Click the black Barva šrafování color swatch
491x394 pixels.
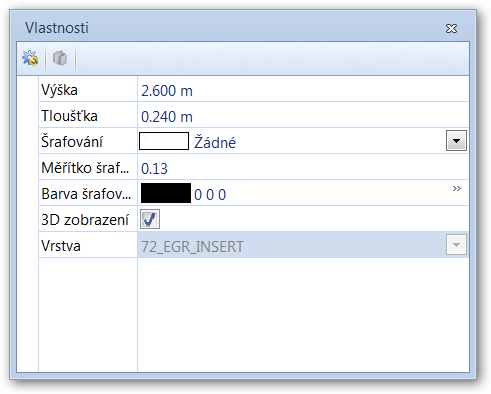tap(166, 193)
